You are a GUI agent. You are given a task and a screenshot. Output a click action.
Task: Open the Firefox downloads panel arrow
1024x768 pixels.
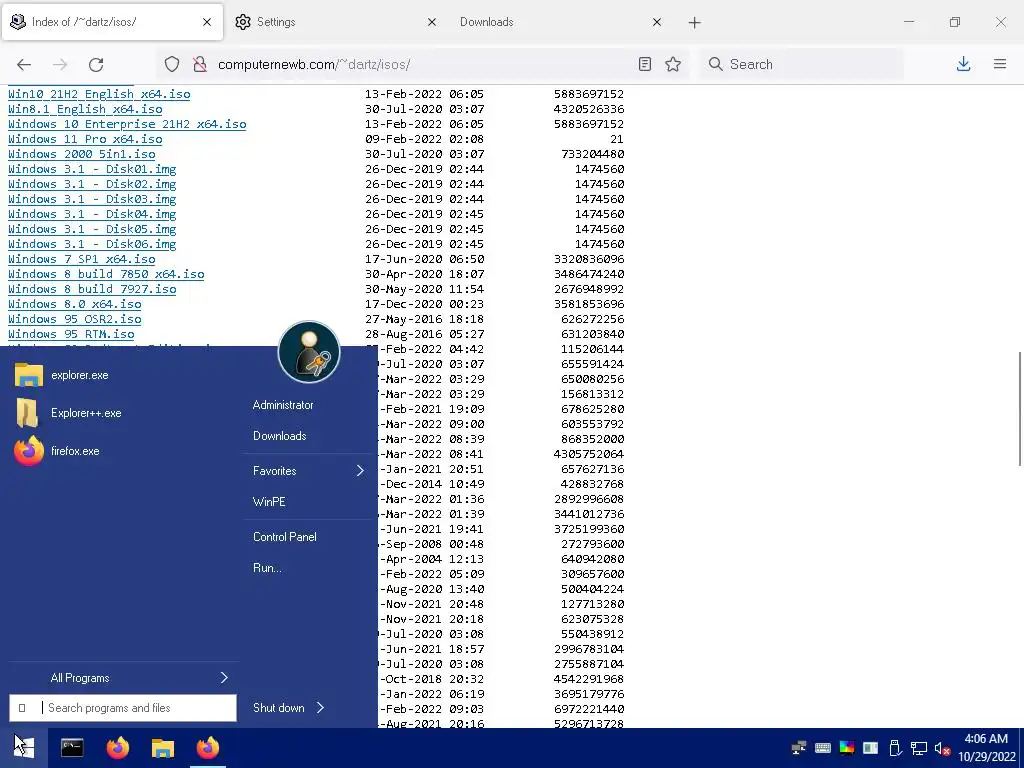coord(963,64)
